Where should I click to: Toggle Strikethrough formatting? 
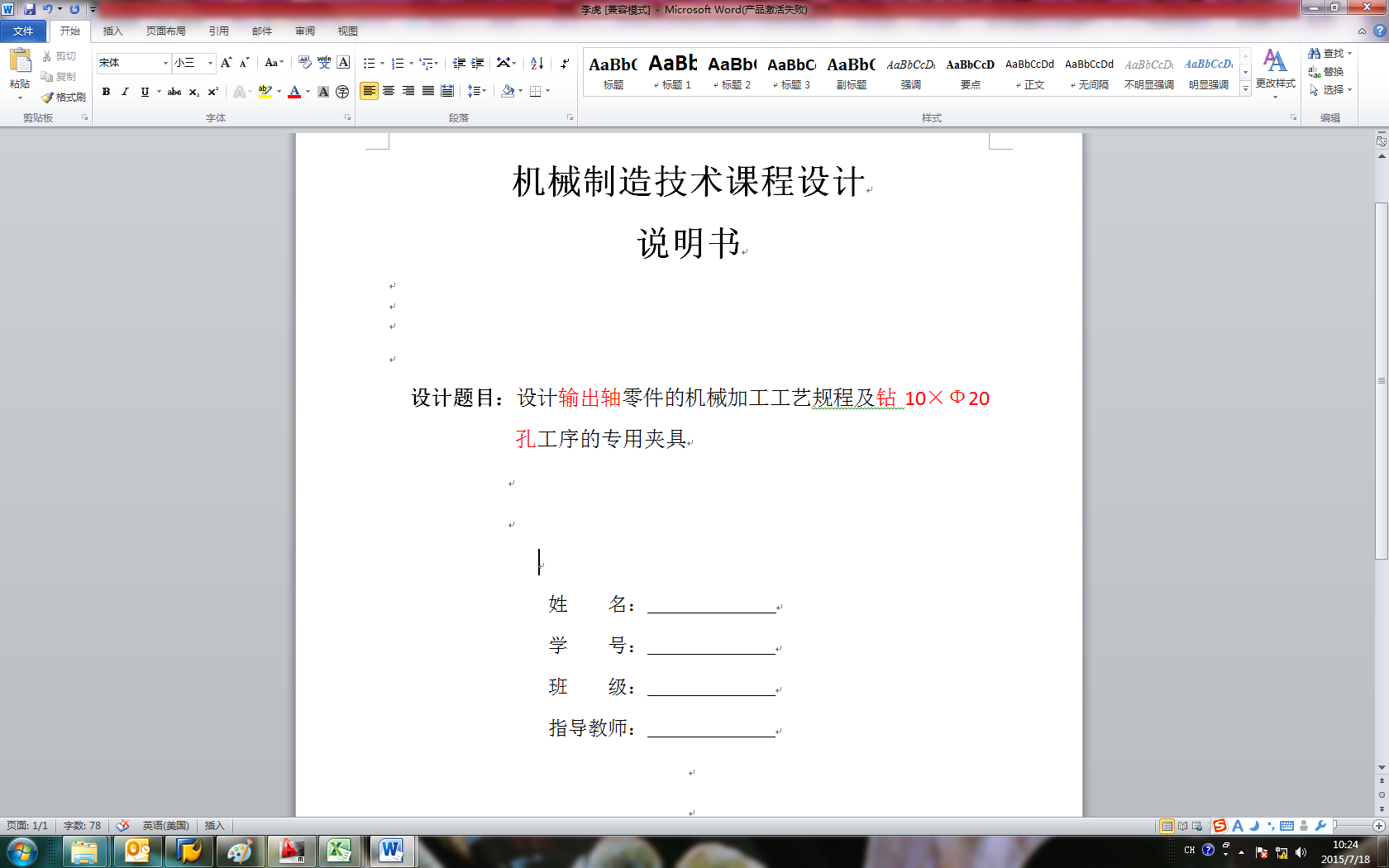coord(174,92)
